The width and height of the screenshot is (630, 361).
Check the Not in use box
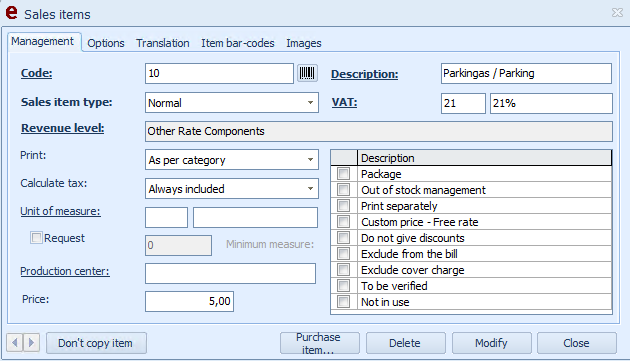(x=344, y=302)
